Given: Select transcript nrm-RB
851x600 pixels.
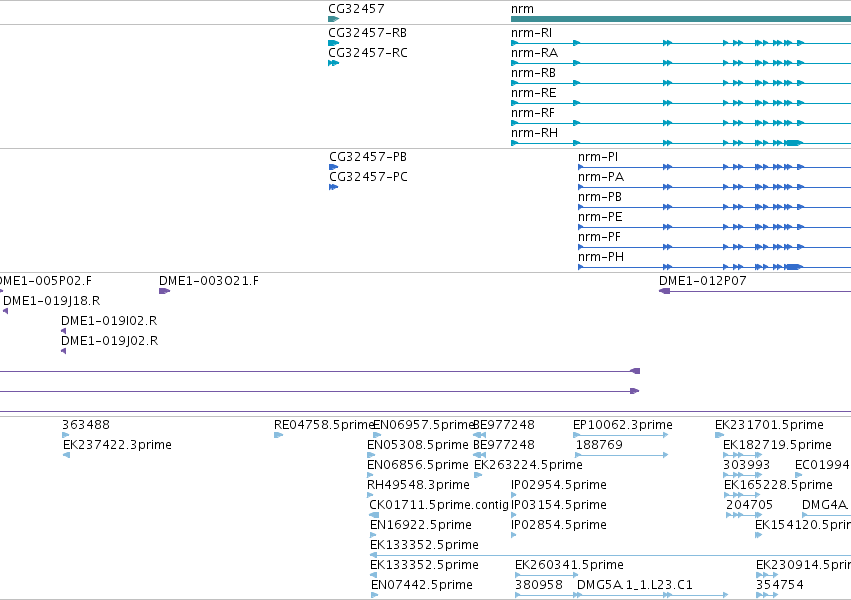Looking at the screenshot, I should (533, 73).
